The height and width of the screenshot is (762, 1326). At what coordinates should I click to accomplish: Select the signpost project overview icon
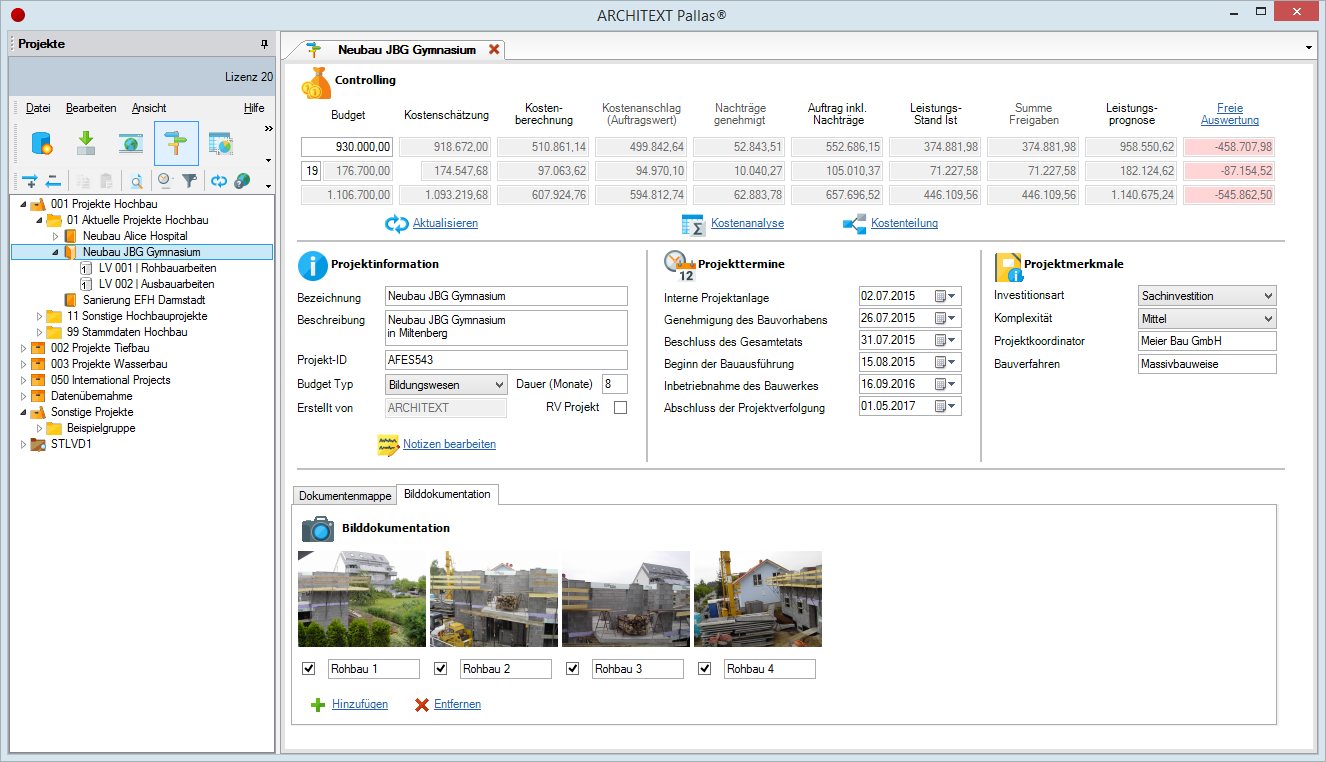click(x=176, y=143)
